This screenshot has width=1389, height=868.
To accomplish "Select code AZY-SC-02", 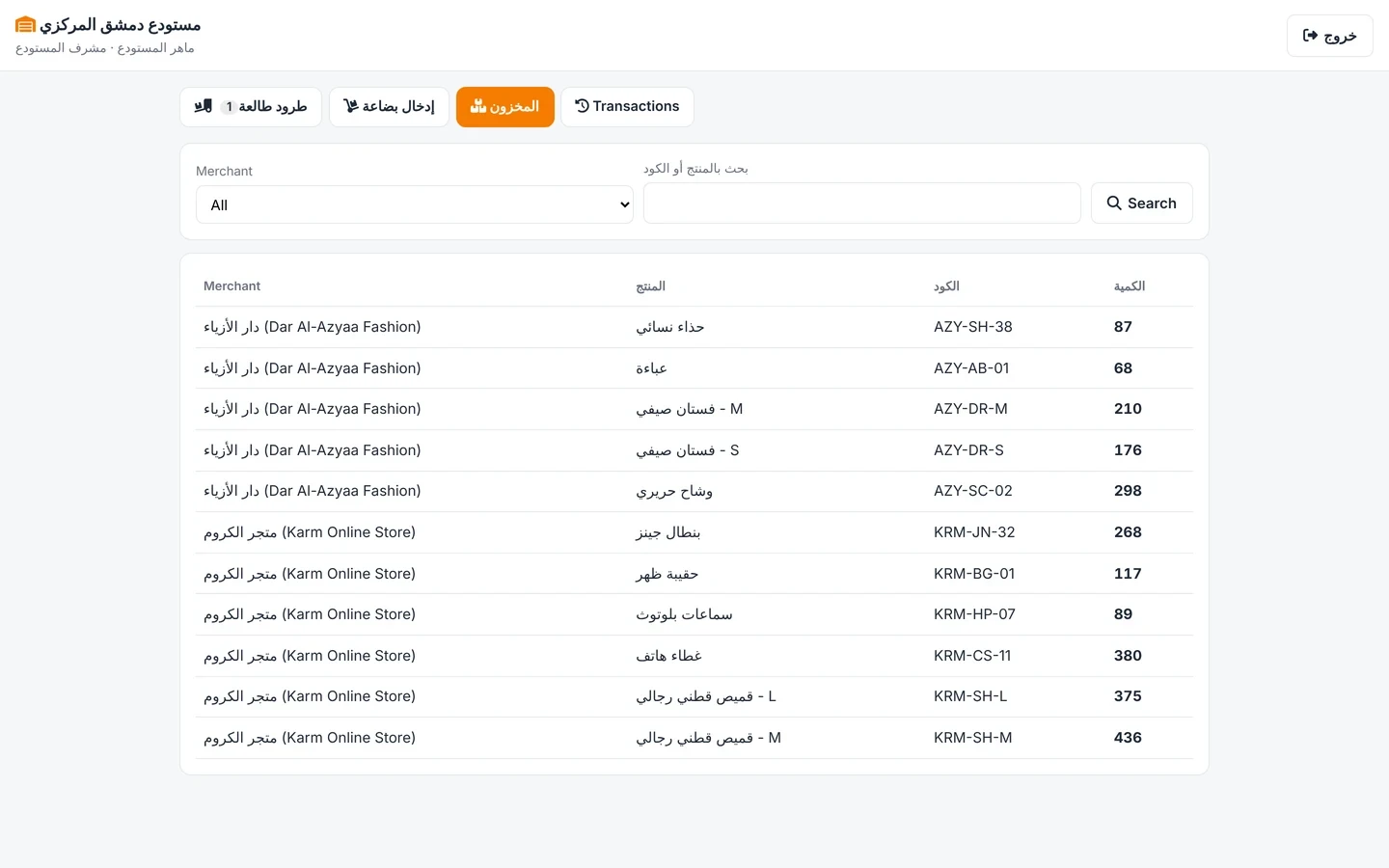I will 973,491.
